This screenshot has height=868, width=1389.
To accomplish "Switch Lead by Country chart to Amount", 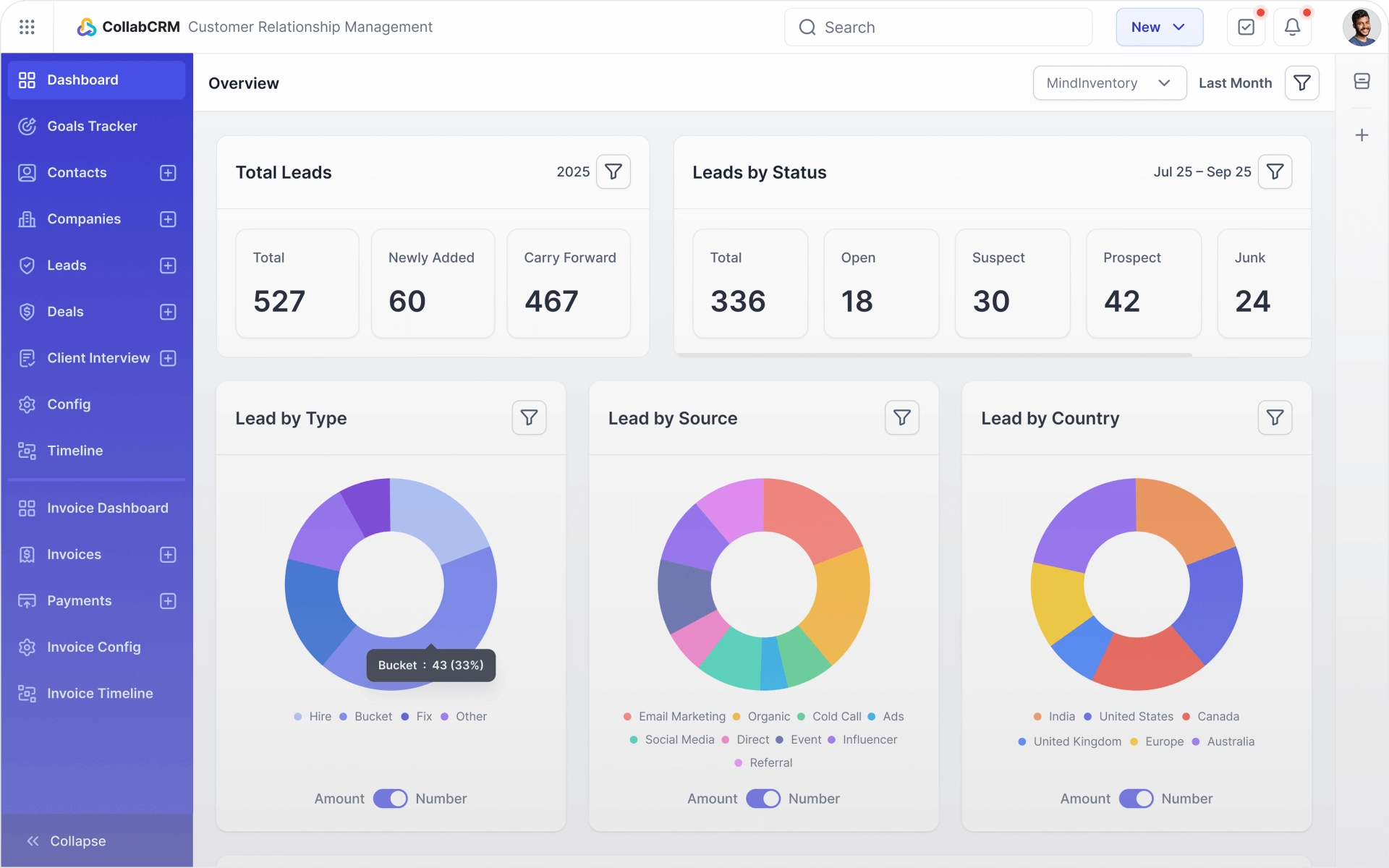I will click(1084, 799).
